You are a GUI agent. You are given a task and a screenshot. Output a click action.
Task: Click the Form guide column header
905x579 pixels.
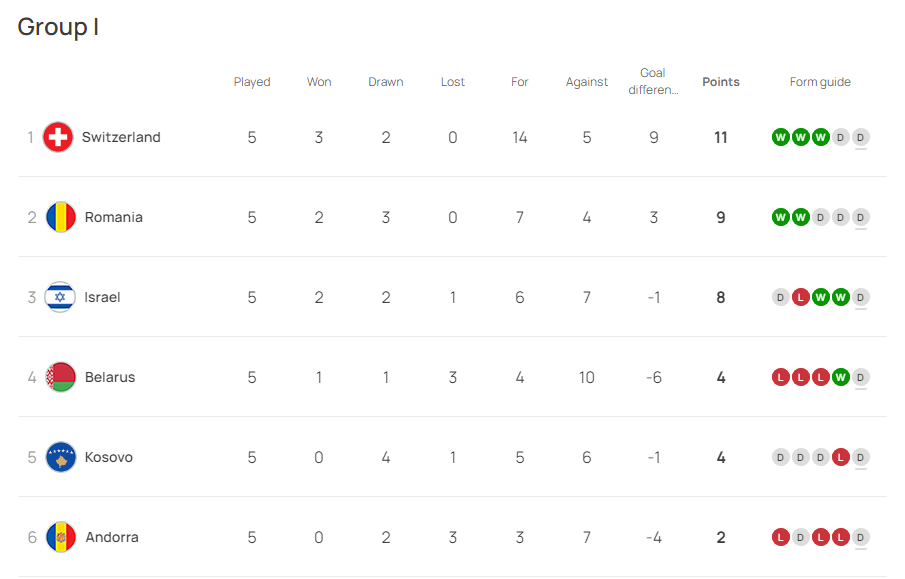point(820,82)
